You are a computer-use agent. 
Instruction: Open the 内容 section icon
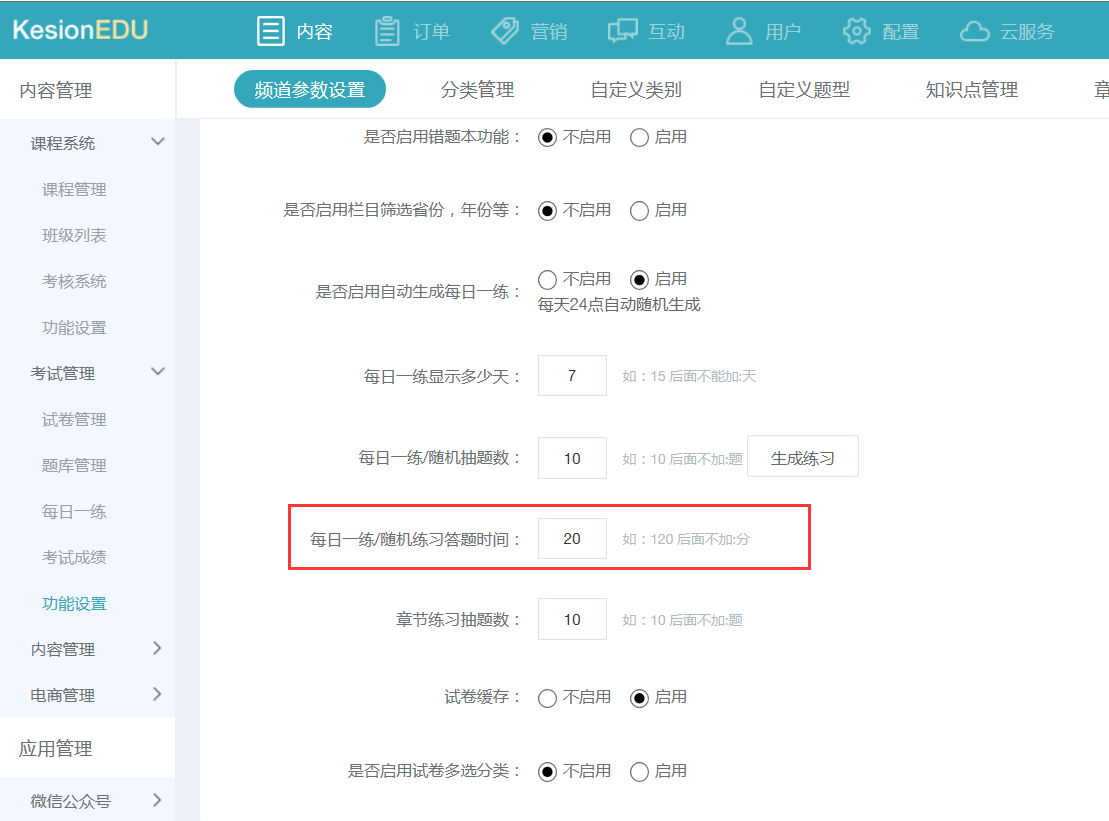point(270,30)
